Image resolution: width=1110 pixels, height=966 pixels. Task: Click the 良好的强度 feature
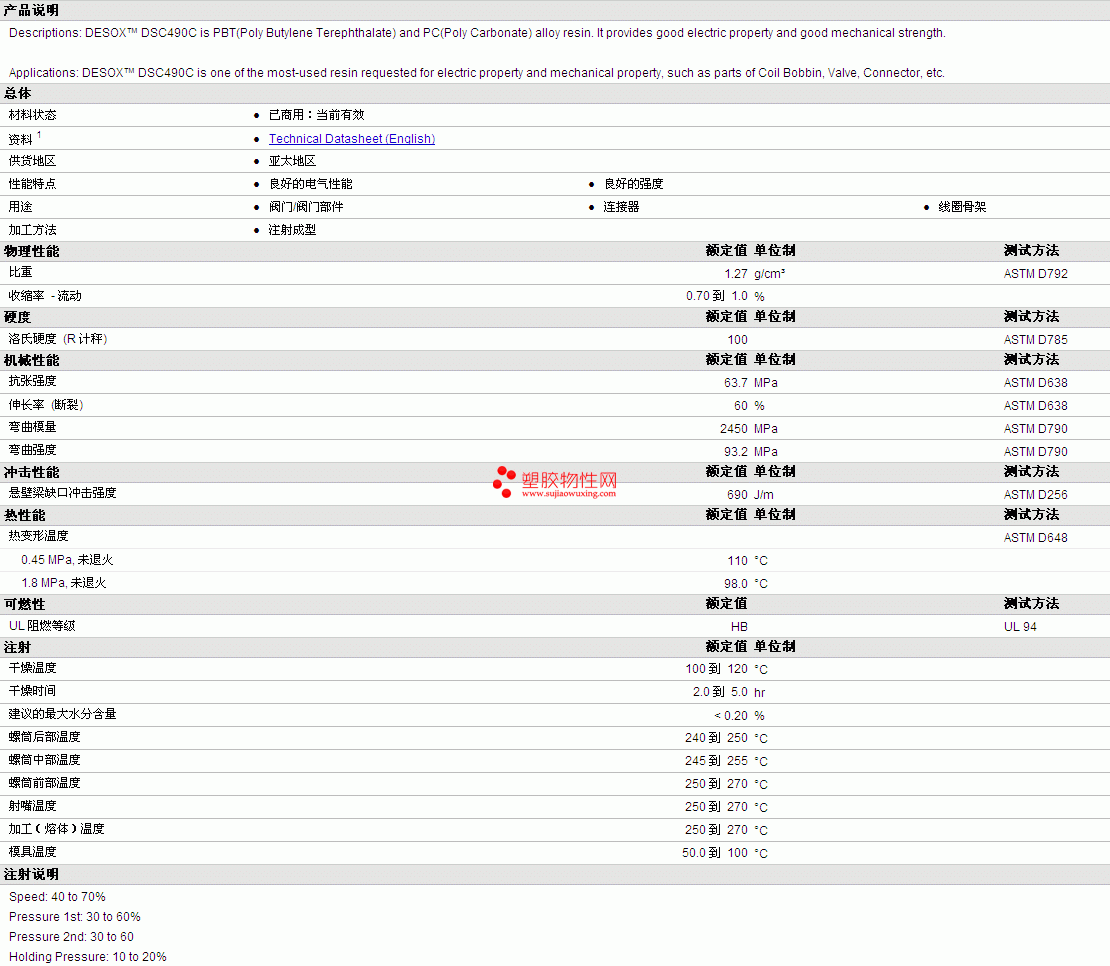pyautogui.click(x=634, y=184)
